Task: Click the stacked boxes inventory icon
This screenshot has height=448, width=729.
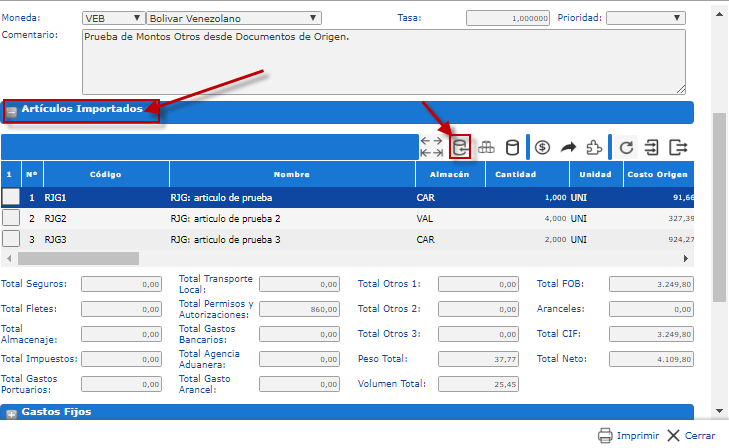Action: (x=487, y=147)
